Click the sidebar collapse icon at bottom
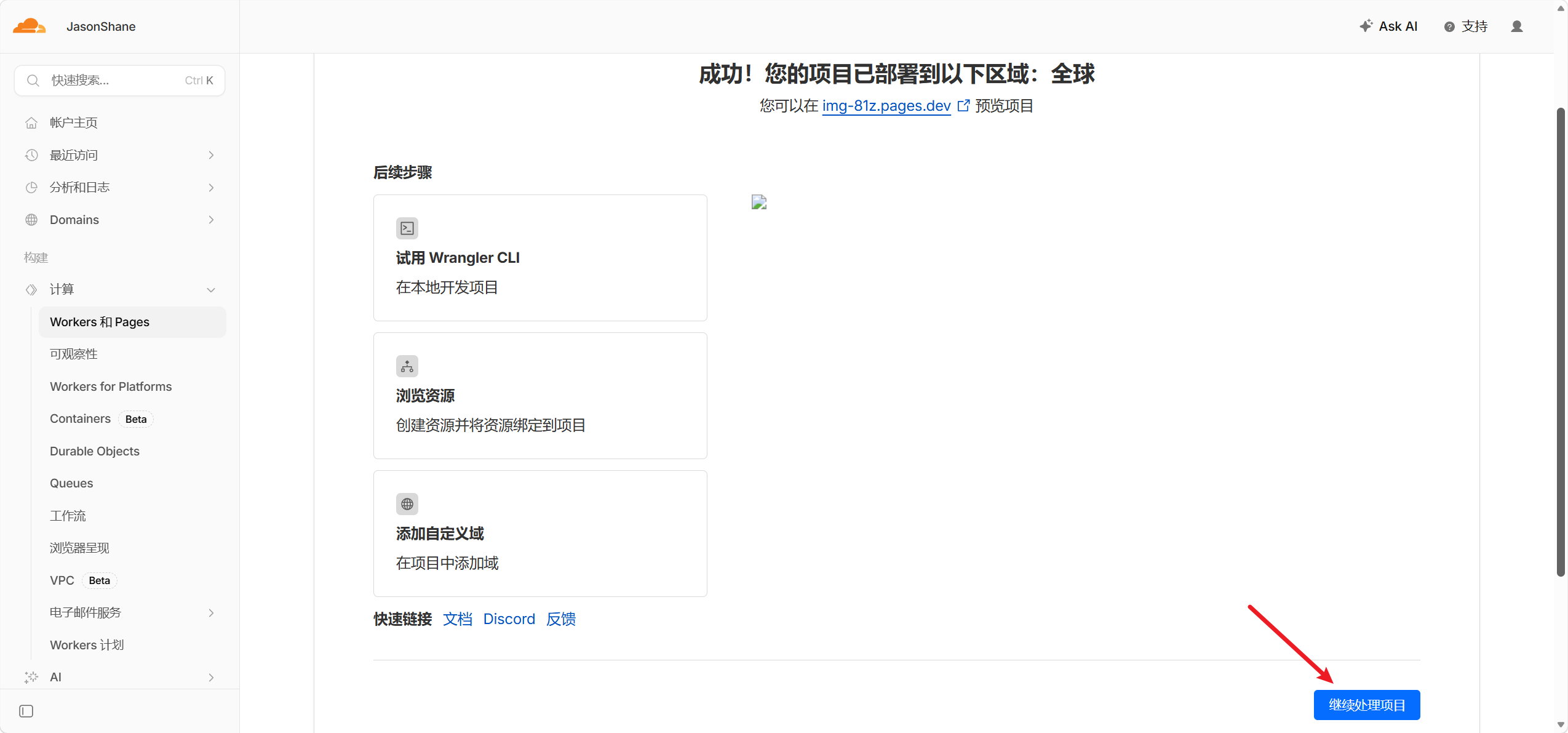 (26, 711)
